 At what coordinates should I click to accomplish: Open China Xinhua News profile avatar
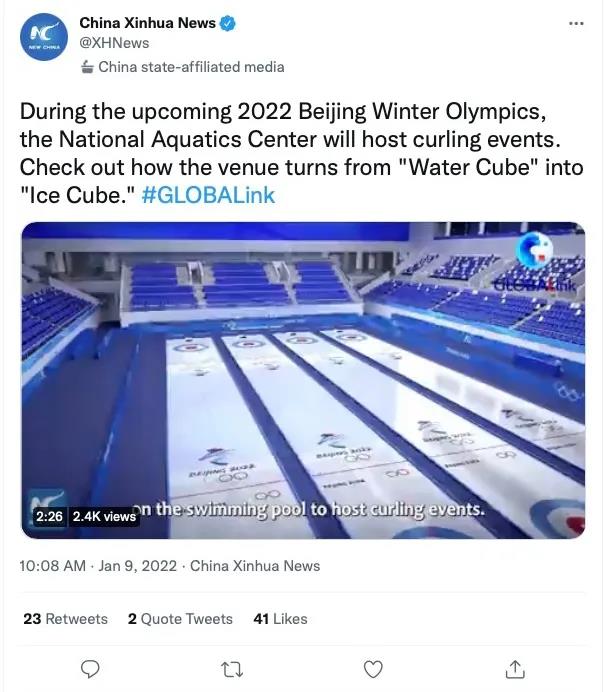(x=44, y=37)
